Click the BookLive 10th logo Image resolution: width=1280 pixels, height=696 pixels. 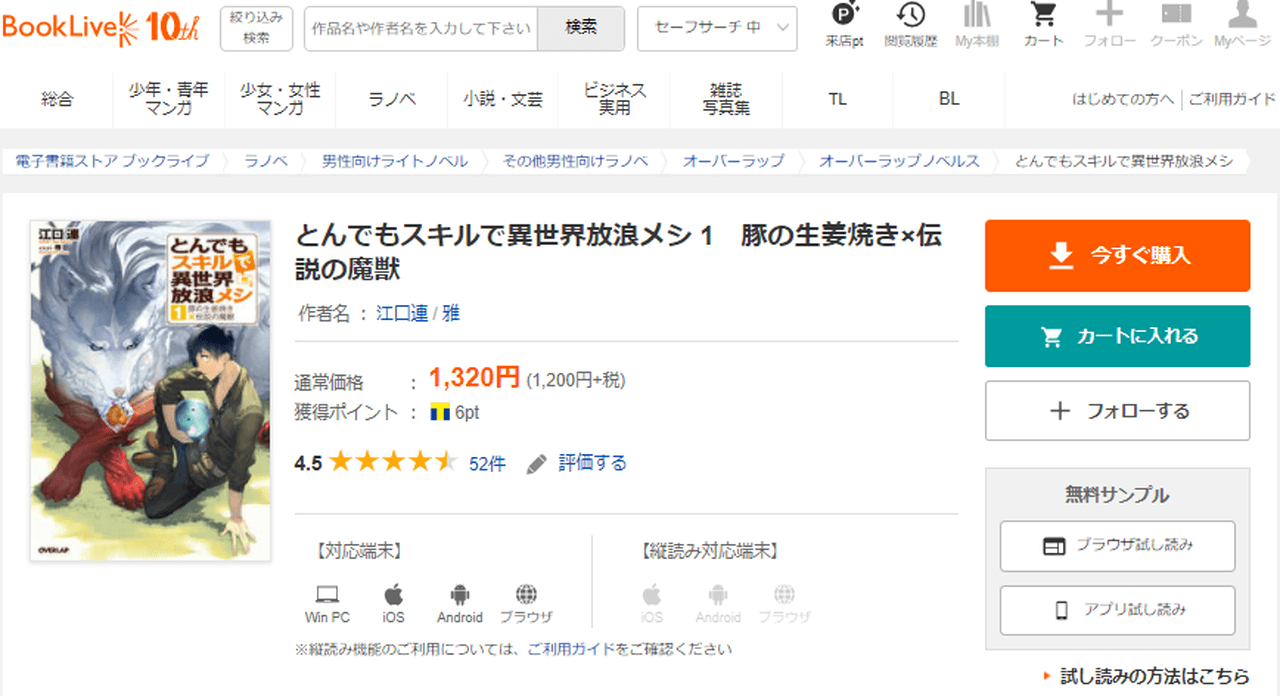click(100, 27)
